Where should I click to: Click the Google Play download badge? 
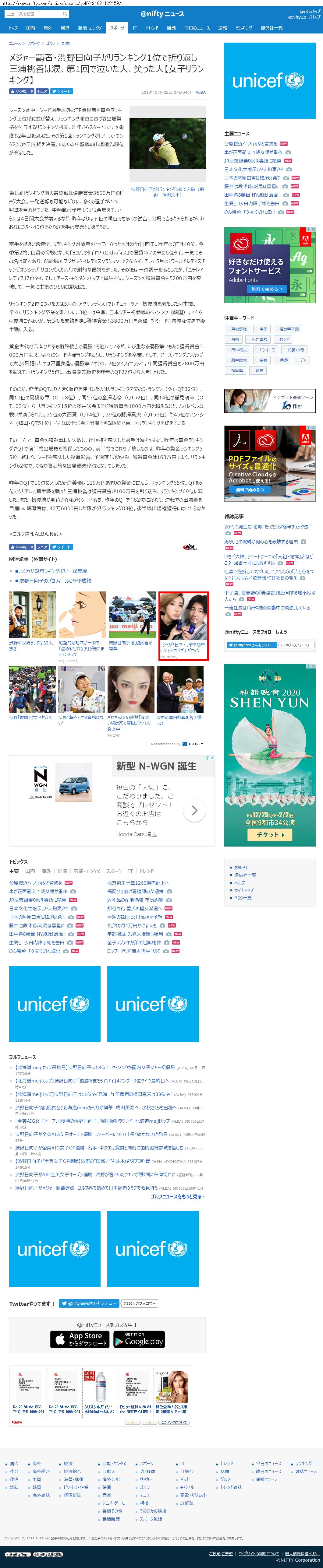point(139,1338)
